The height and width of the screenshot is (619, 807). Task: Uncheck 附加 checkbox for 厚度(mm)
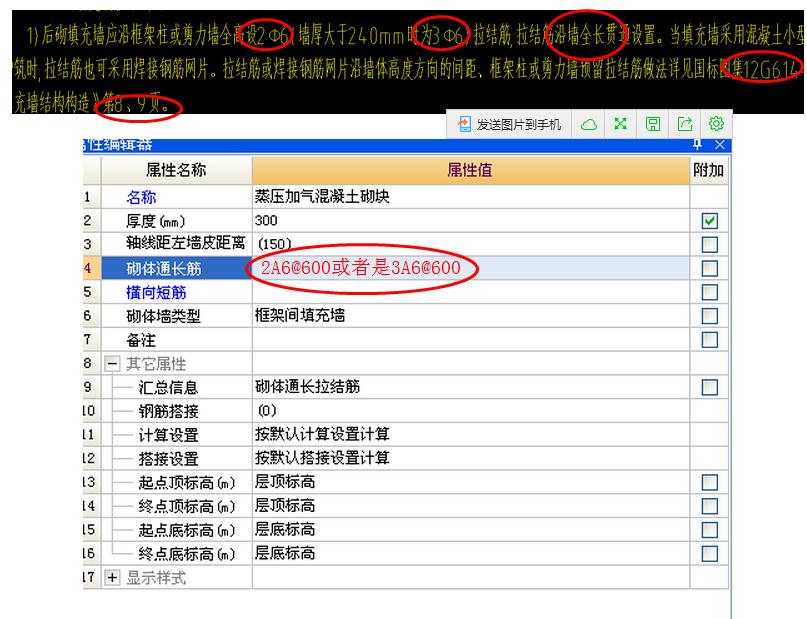pyautogui.click(x=710, y=221)
